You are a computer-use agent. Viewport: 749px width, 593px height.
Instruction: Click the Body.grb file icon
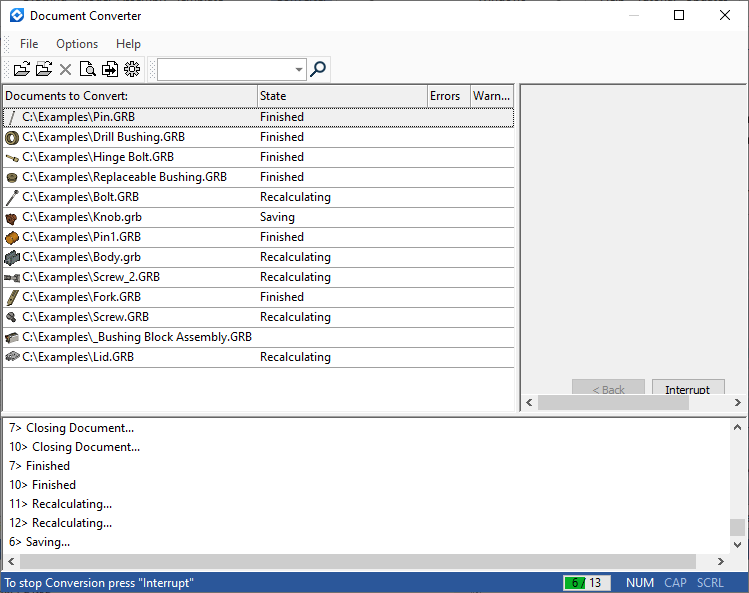pos(12,258)
